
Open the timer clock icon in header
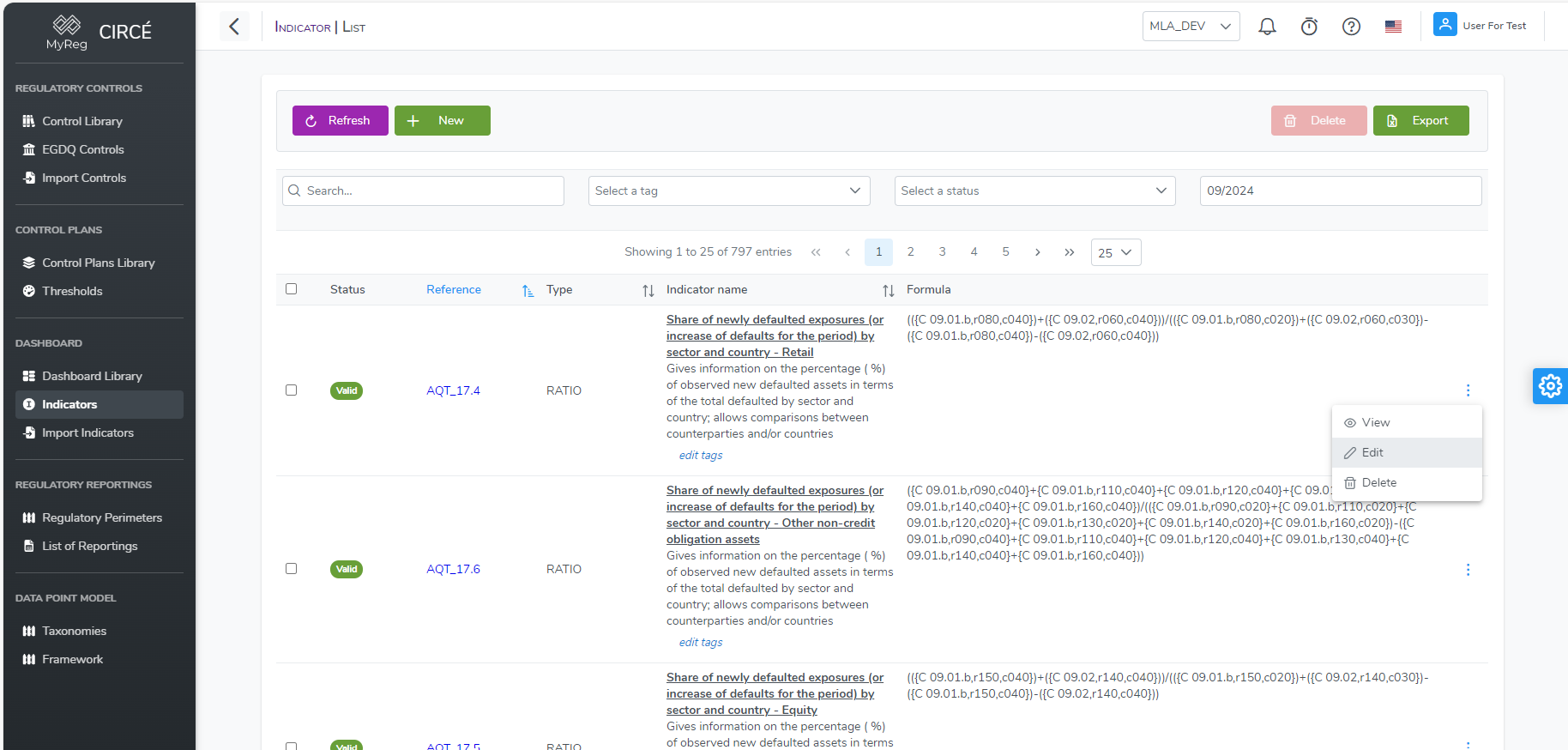[1309, 27]
